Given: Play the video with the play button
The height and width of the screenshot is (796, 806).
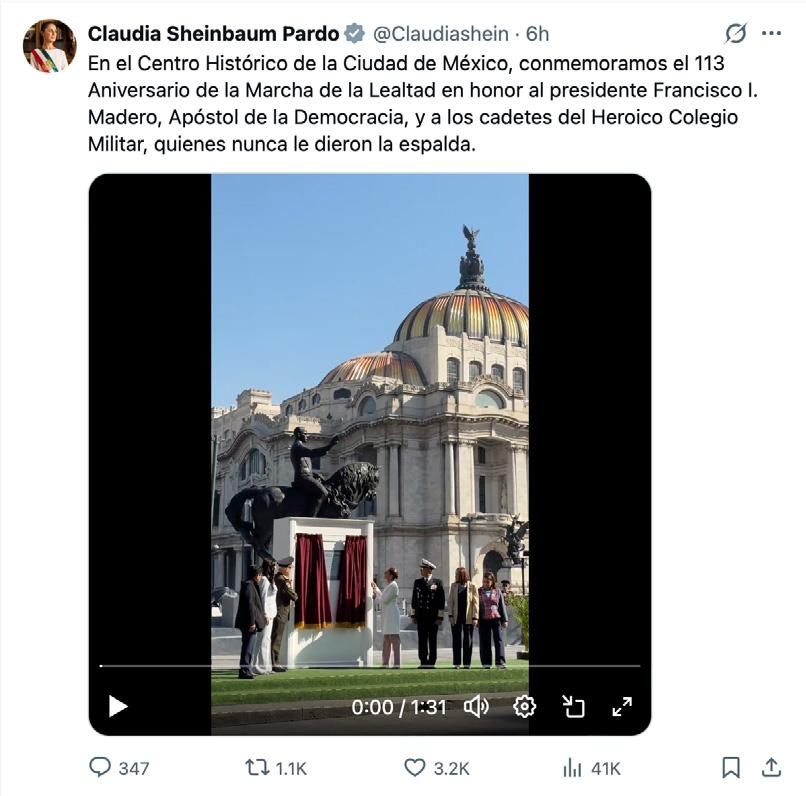Looking at the screenshot, I should point(118,706).
